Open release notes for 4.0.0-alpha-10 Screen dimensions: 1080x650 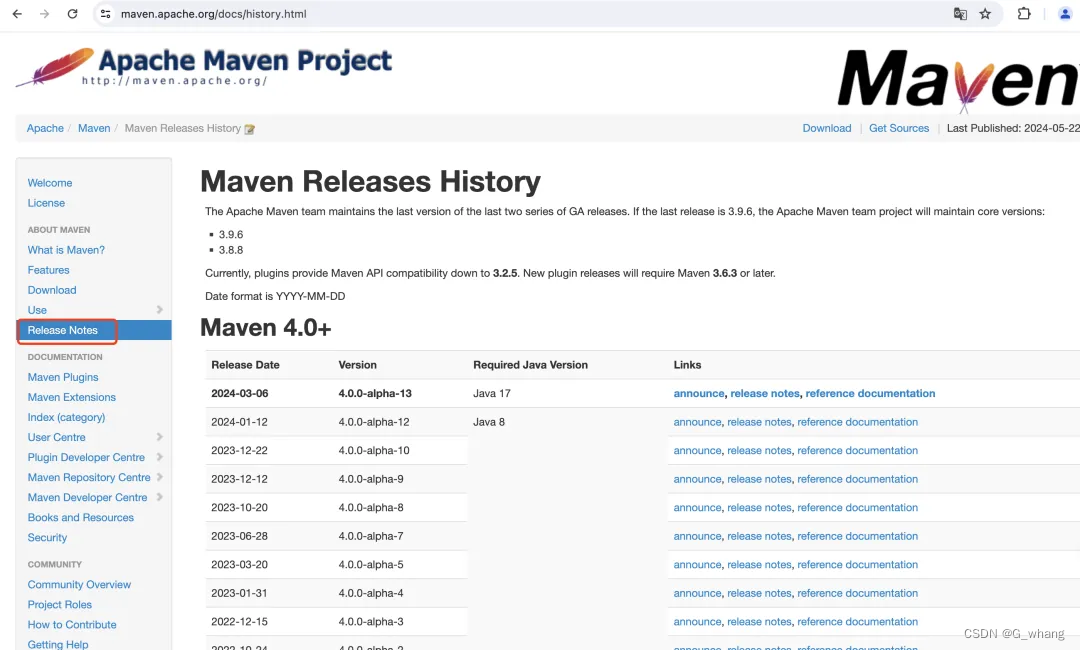(759, 451)
